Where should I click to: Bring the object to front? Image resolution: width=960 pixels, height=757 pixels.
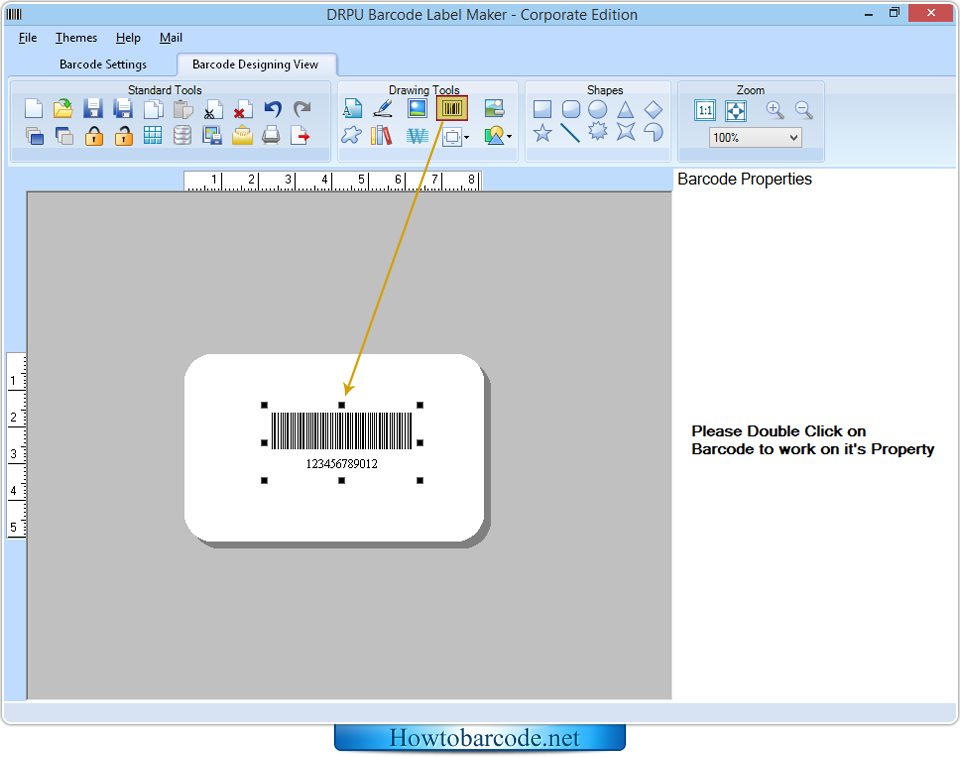(x=34, y=136)
